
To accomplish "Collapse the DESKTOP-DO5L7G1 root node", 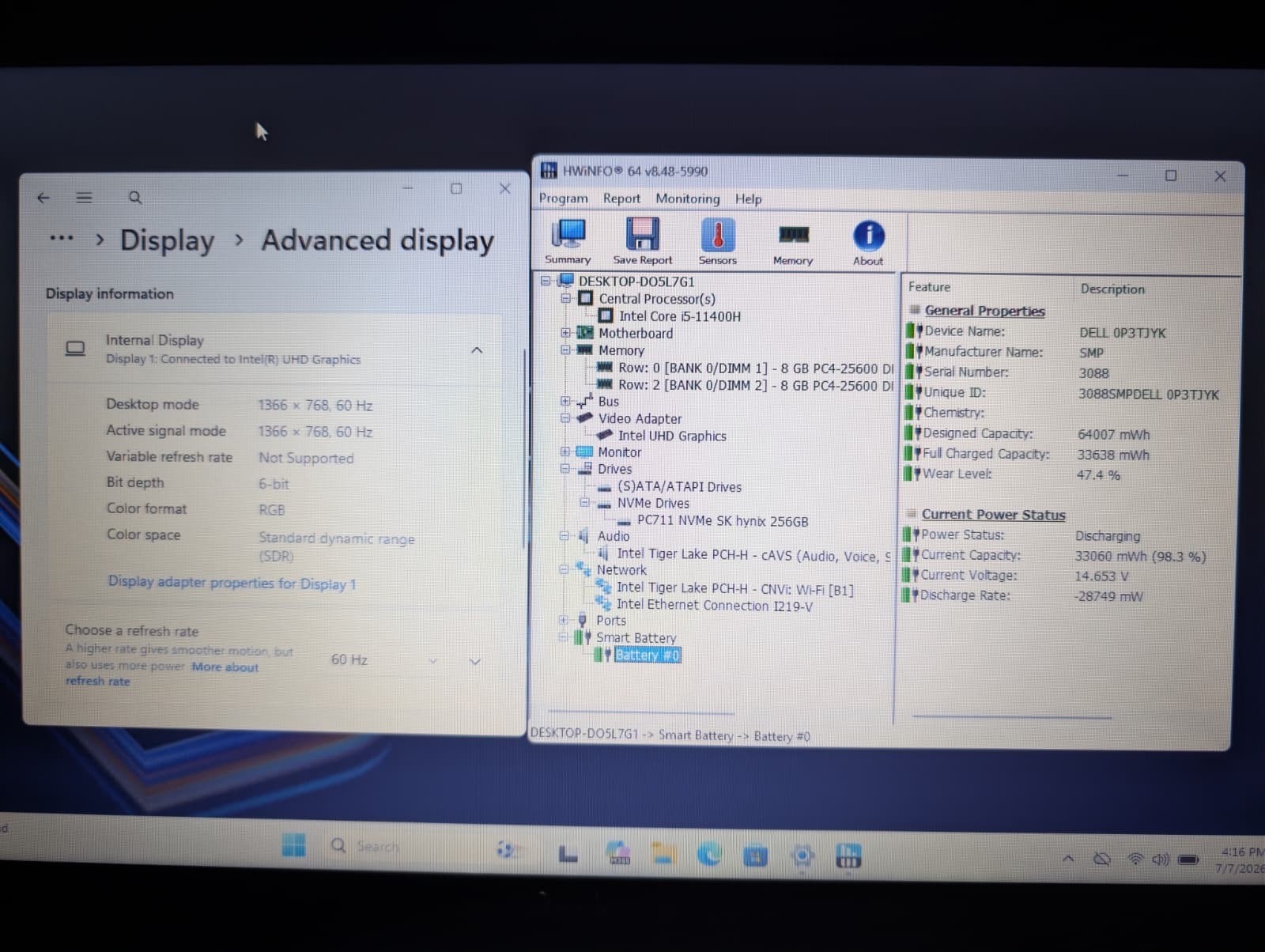I will pyautogui.click(x=546, y=281).
